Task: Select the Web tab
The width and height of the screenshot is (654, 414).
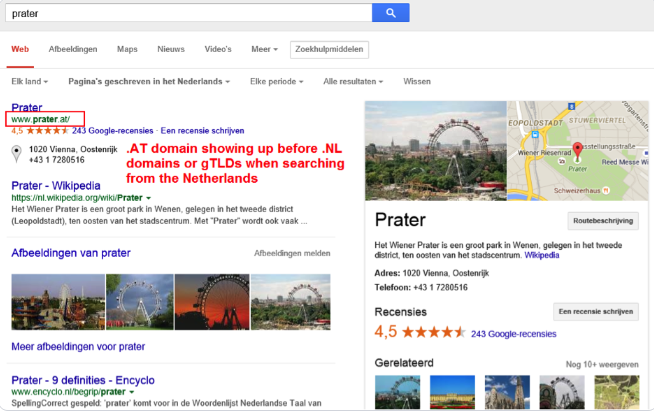Action: coord(20,49)
